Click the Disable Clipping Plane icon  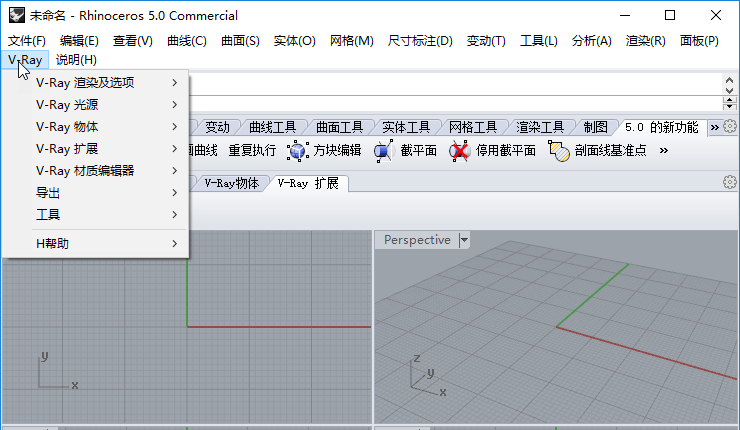pyautogui.click(x=459, y=151)
